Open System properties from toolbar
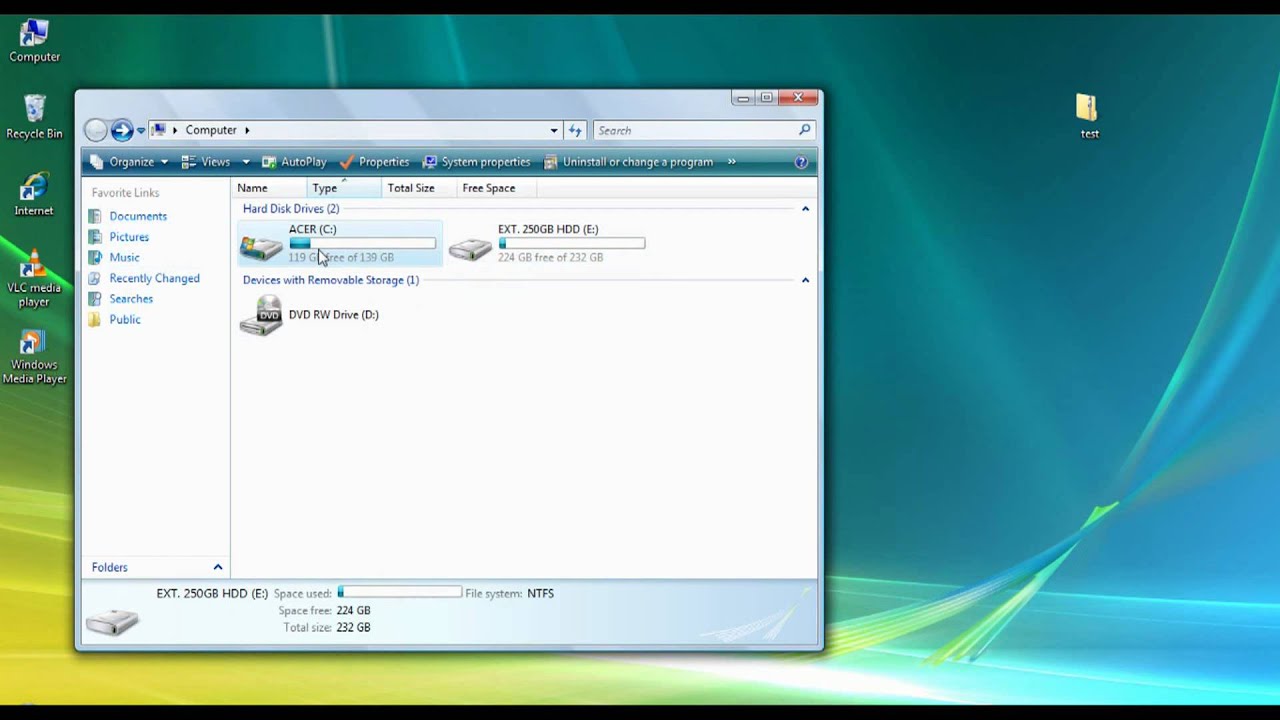 [476, 162]
